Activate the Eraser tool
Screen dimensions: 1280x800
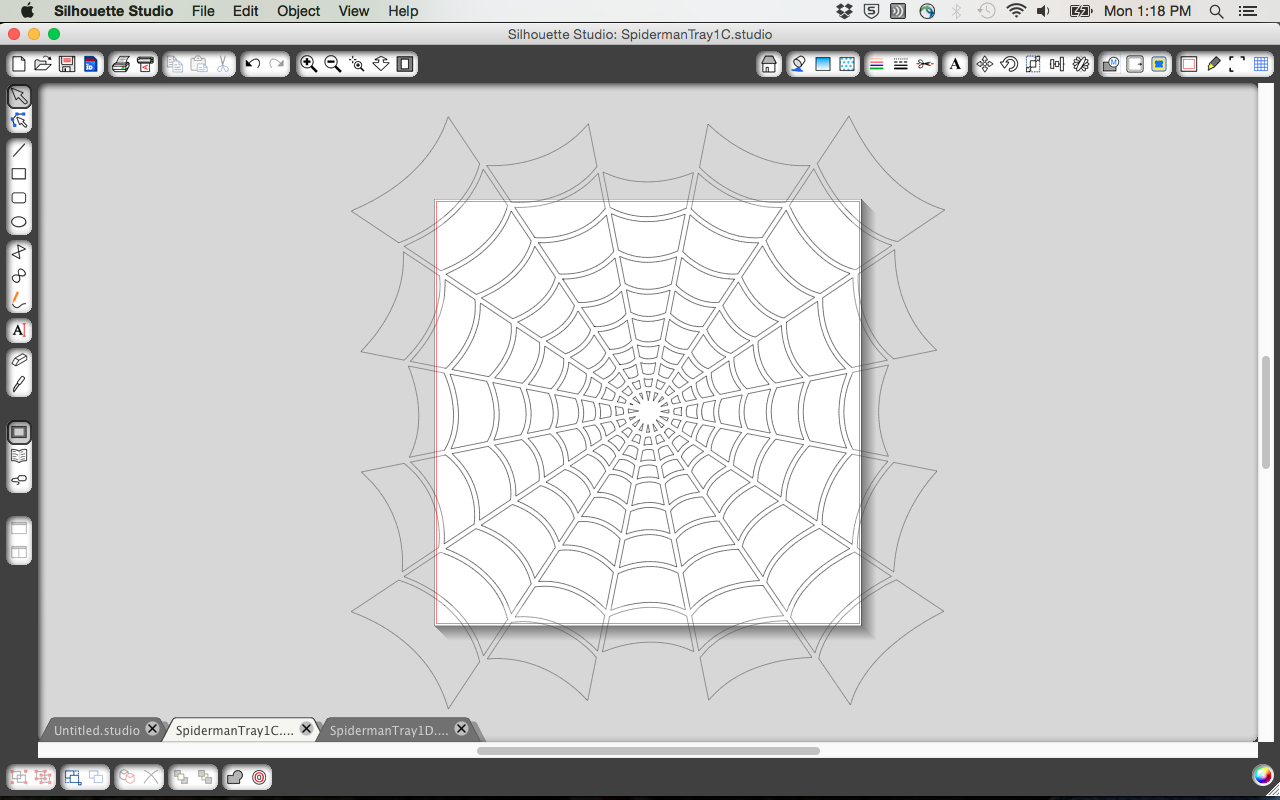(19, 360)
